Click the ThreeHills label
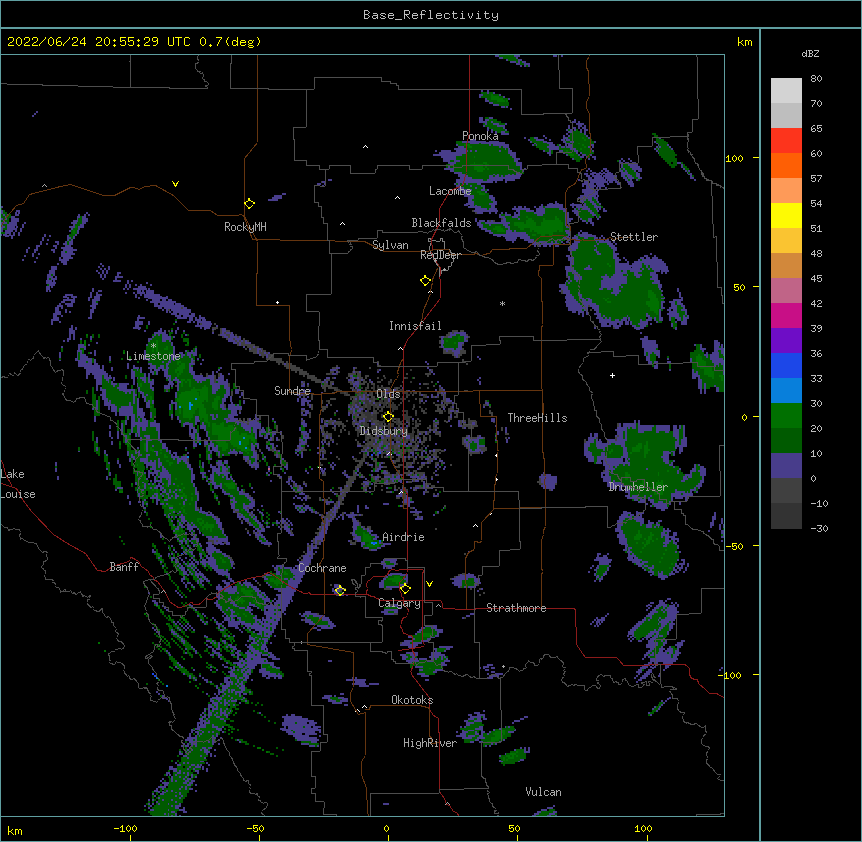The image size is (862, 842). click(x=537, y=418)
